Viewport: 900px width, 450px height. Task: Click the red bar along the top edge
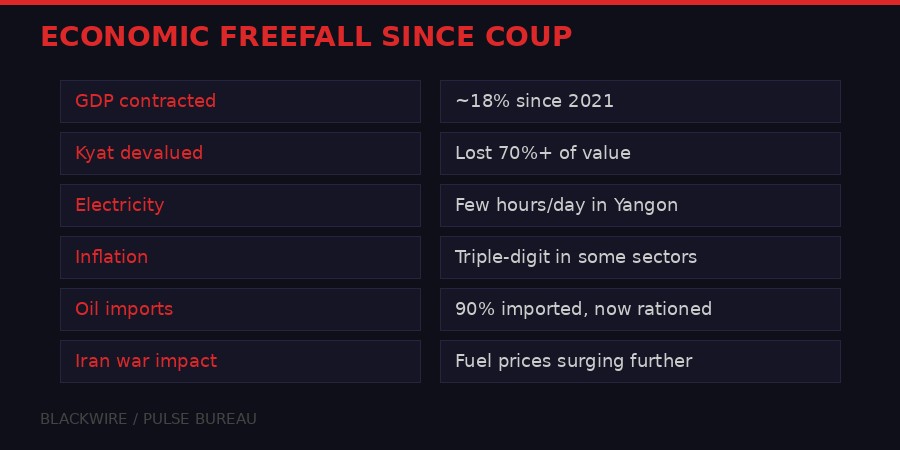point(450,2)
